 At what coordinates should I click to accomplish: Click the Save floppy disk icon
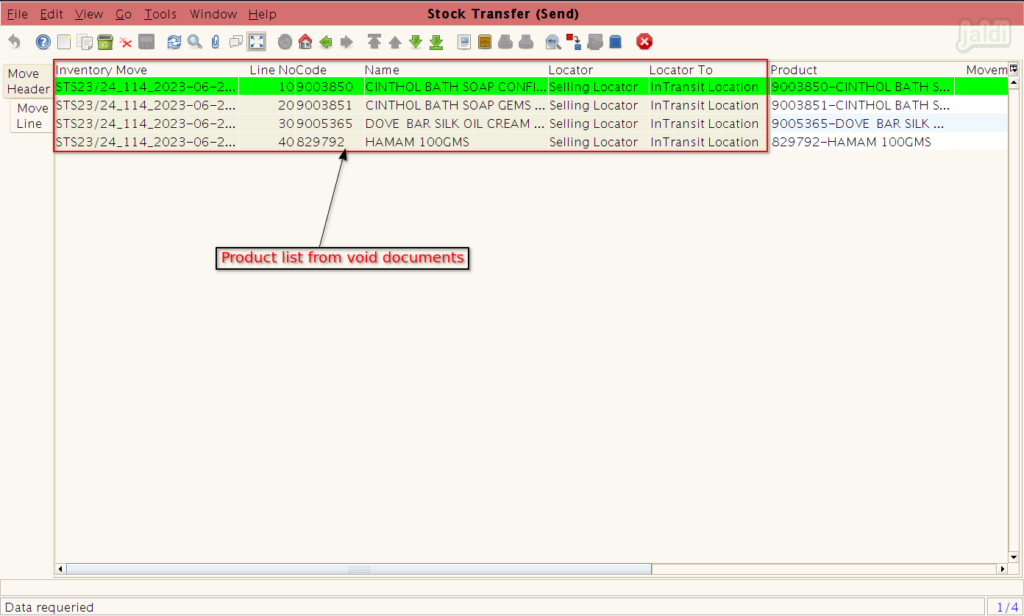tap(146, 42)
